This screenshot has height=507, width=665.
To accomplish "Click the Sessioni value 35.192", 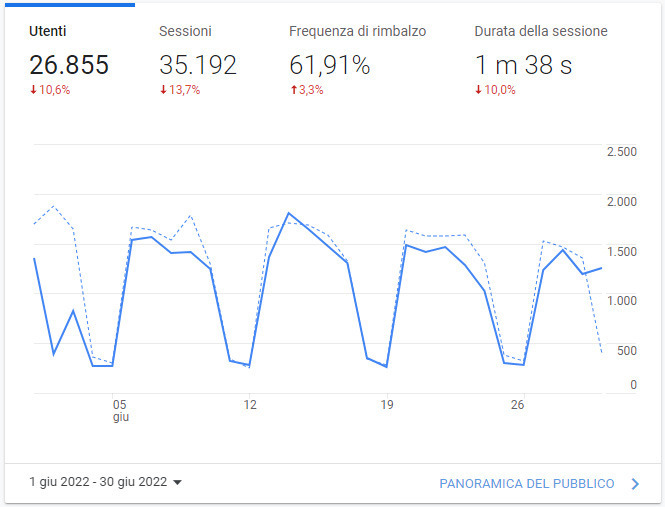I will click(x=198, y=65).
